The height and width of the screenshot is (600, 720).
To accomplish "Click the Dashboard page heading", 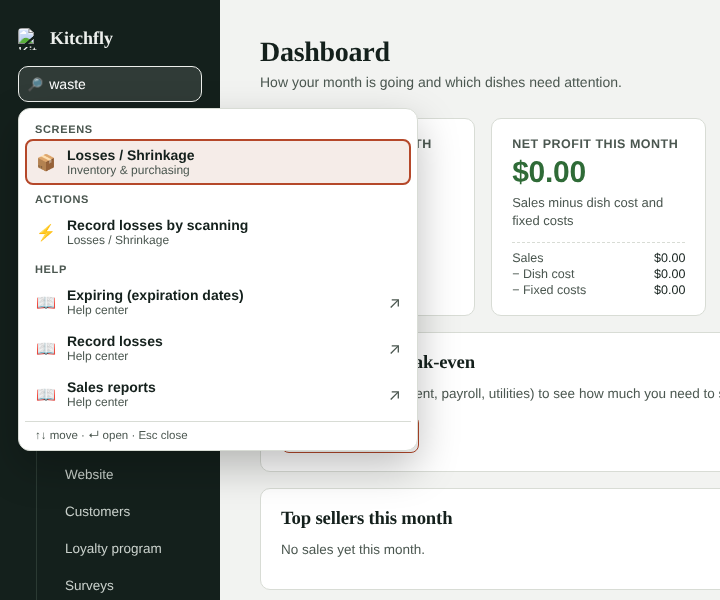I will click(x=325, y=52).
